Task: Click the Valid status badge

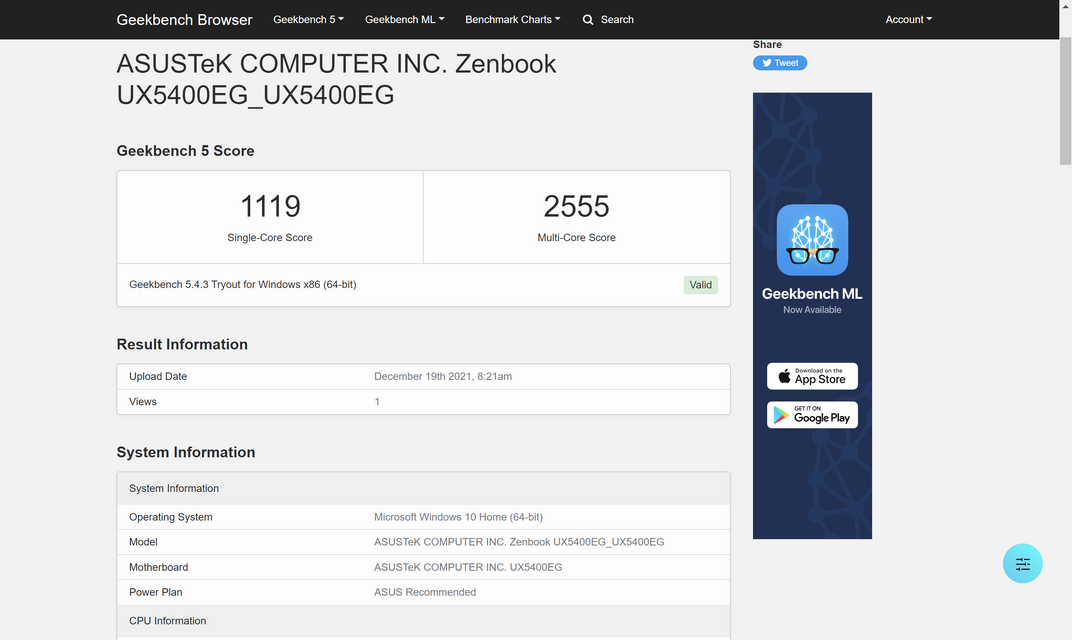Action: tap(700, 284)
